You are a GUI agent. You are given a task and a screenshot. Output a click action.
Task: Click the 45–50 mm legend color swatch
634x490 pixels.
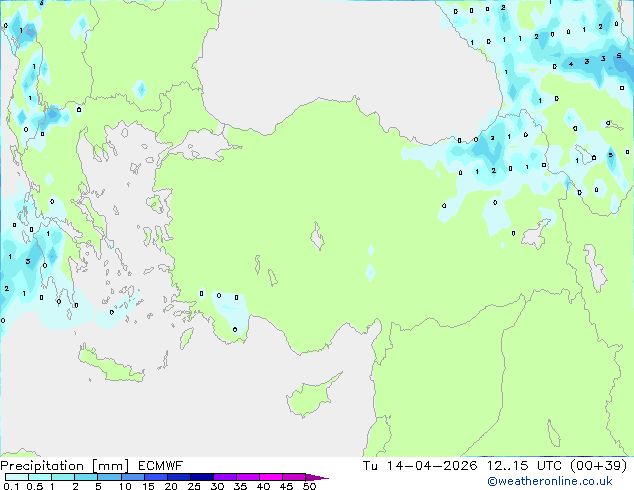[294, 477]
